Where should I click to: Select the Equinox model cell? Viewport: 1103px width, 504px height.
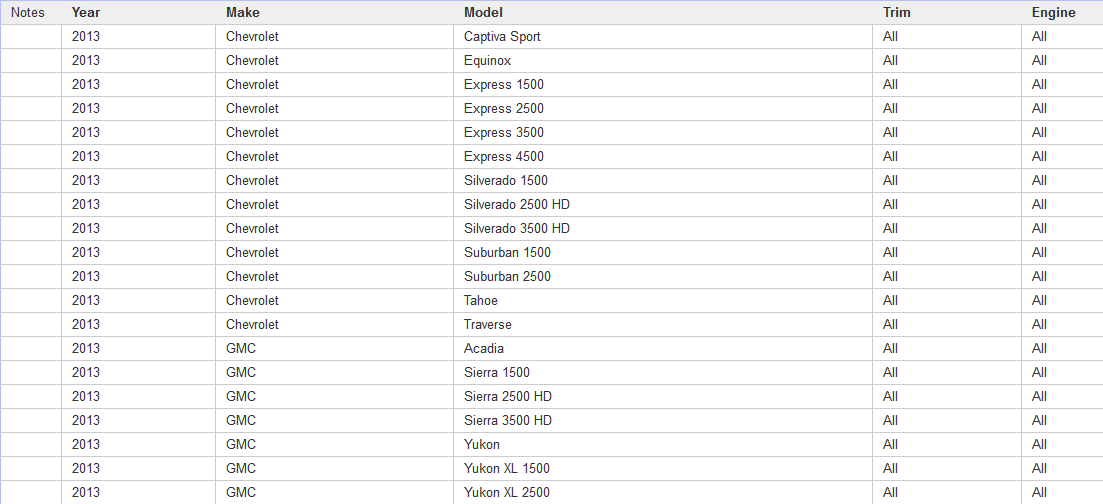[x=487, y=61]
